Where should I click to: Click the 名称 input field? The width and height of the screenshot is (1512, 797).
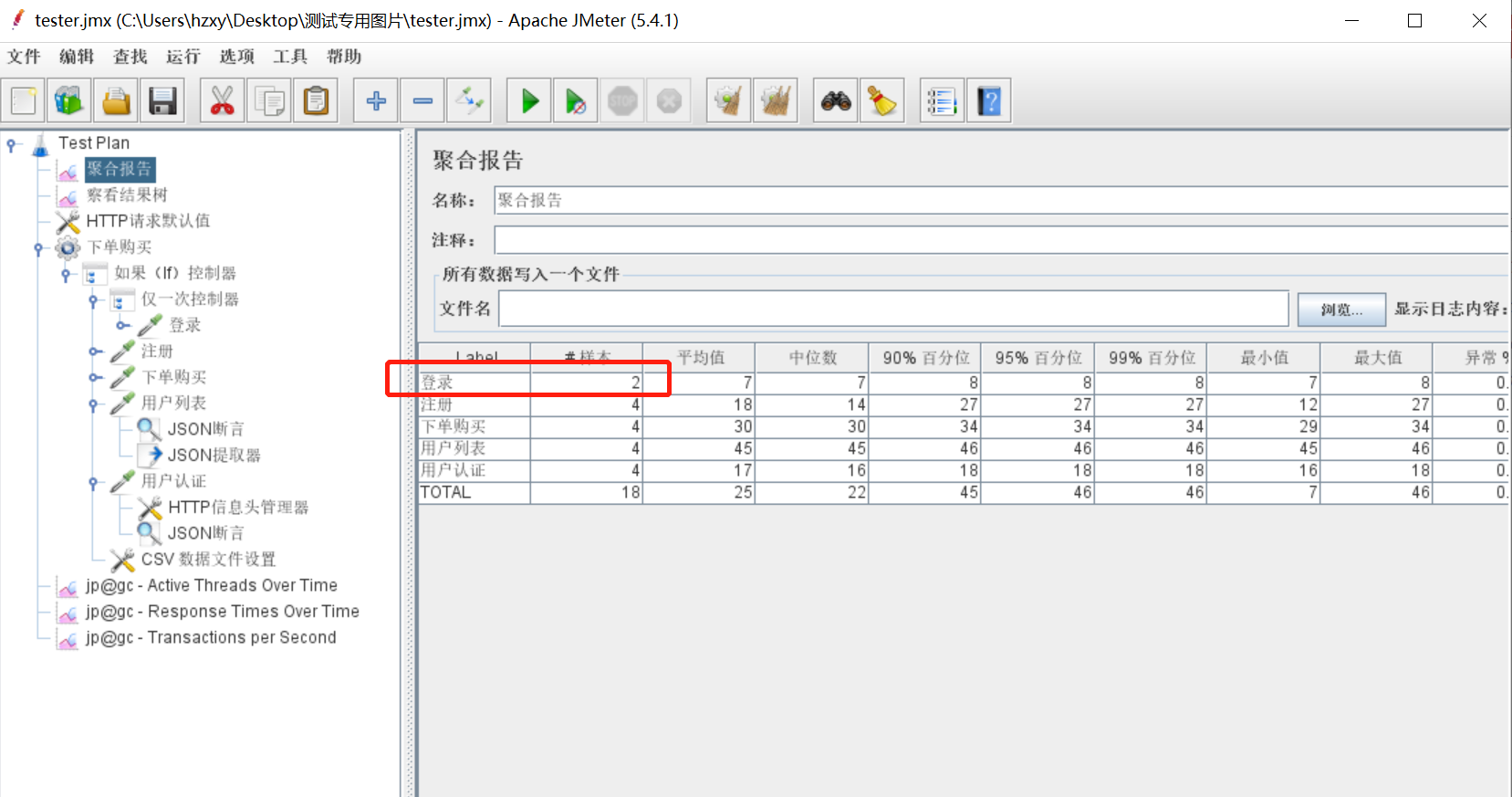(1001, 200)
